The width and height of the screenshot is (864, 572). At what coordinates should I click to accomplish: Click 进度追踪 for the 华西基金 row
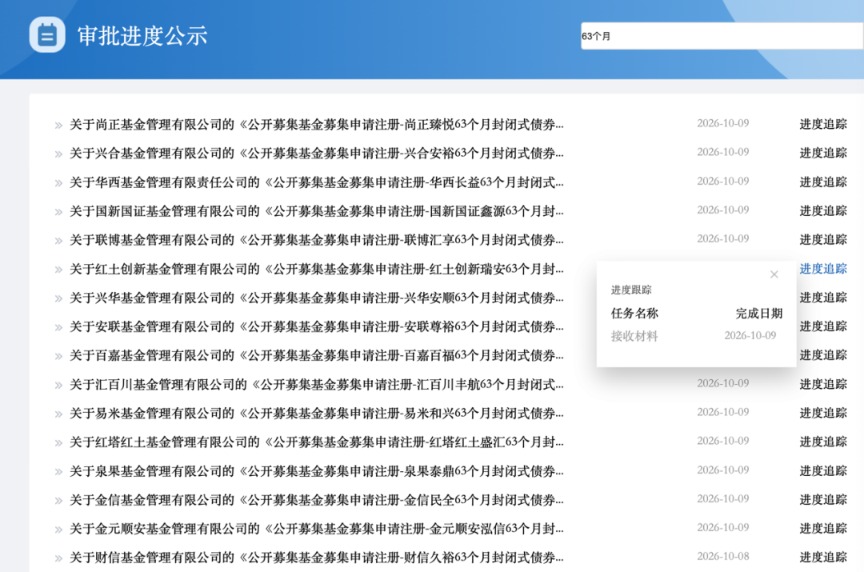coord(823,182)
